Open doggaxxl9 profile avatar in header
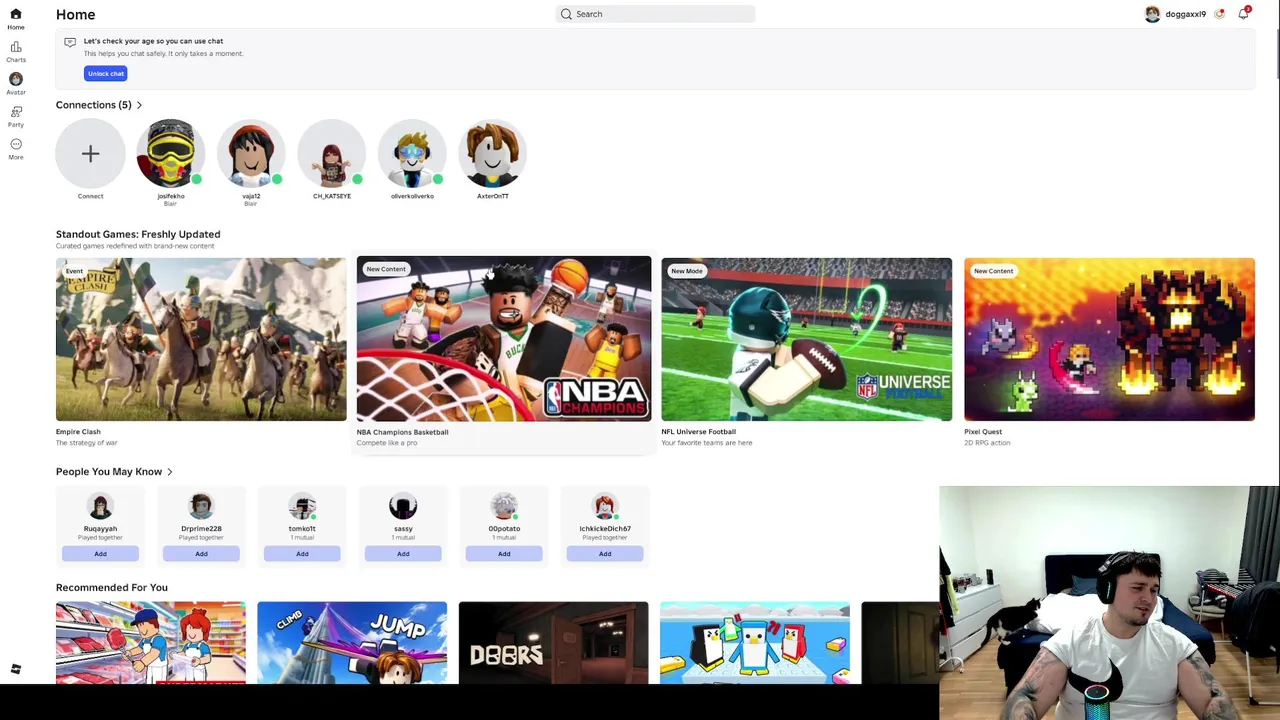This screenshot has height=720, width=1280. (x=1152, y=14)
